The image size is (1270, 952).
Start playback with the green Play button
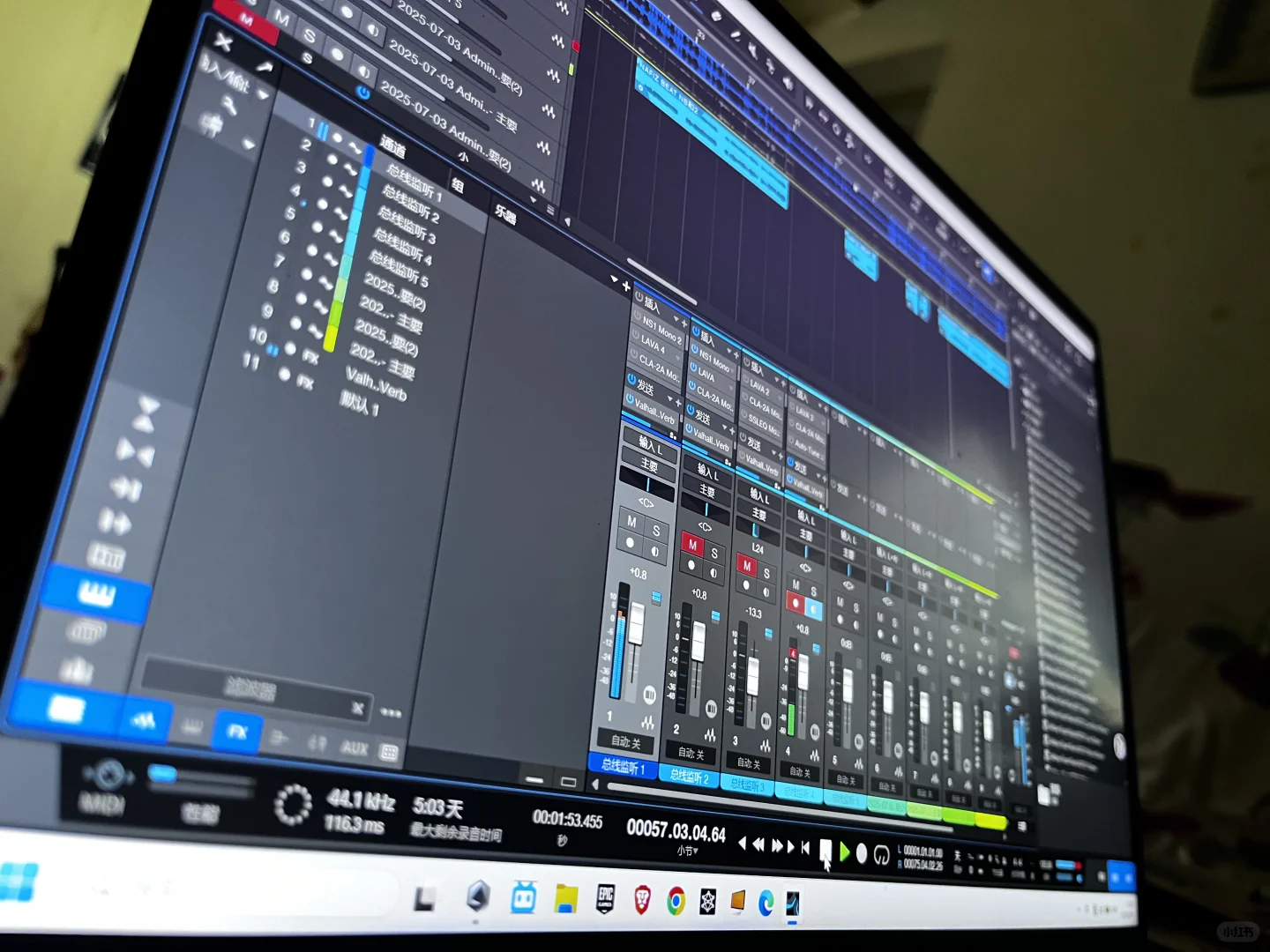(845, 852)
